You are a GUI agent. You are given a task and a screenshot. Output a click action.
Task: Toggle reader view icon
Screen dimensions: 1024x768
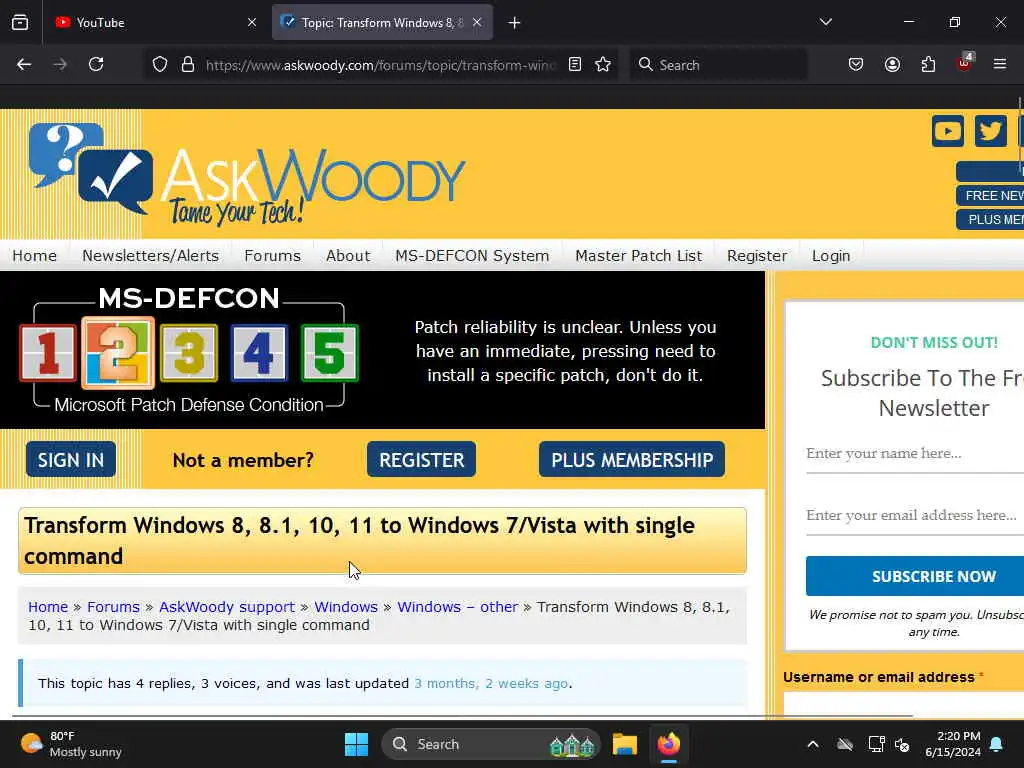pos(575,64)
